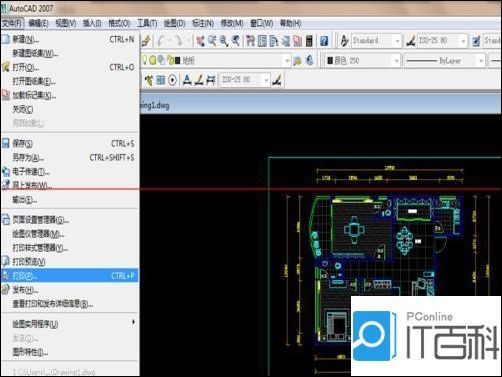This screenshot has height=377, width=502.
Task: Open the Tool Palettes window icon
Action: [x=274, y=41]
